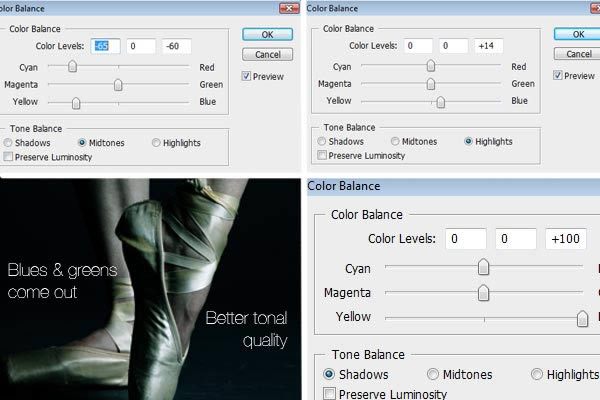Click the +14 color level field
Screen dimensions: 600x400
coord(489,46)
